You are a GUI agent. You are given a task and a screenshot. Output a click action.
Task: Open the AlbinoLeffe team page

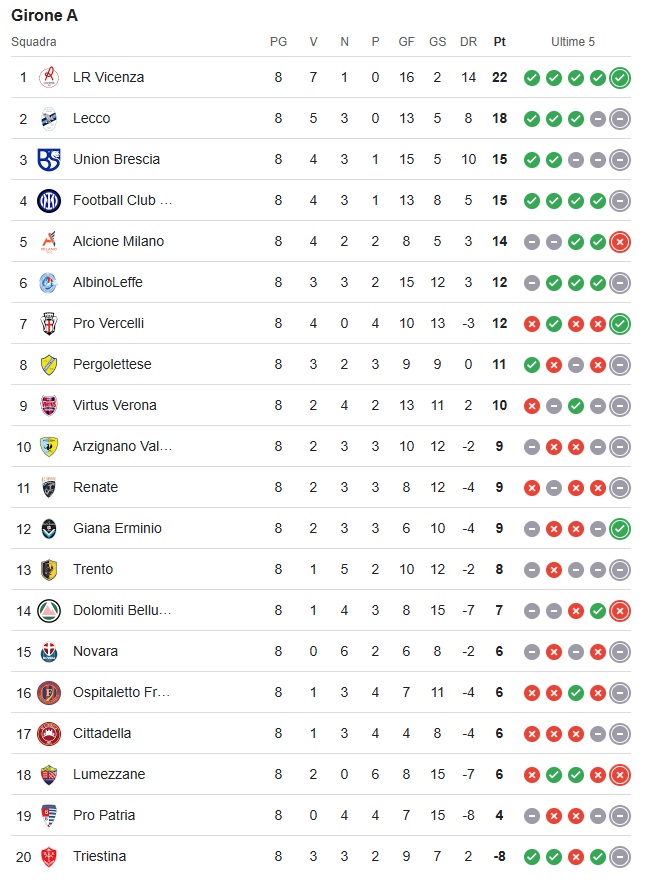pyautogui.click(x=107, y=282)
